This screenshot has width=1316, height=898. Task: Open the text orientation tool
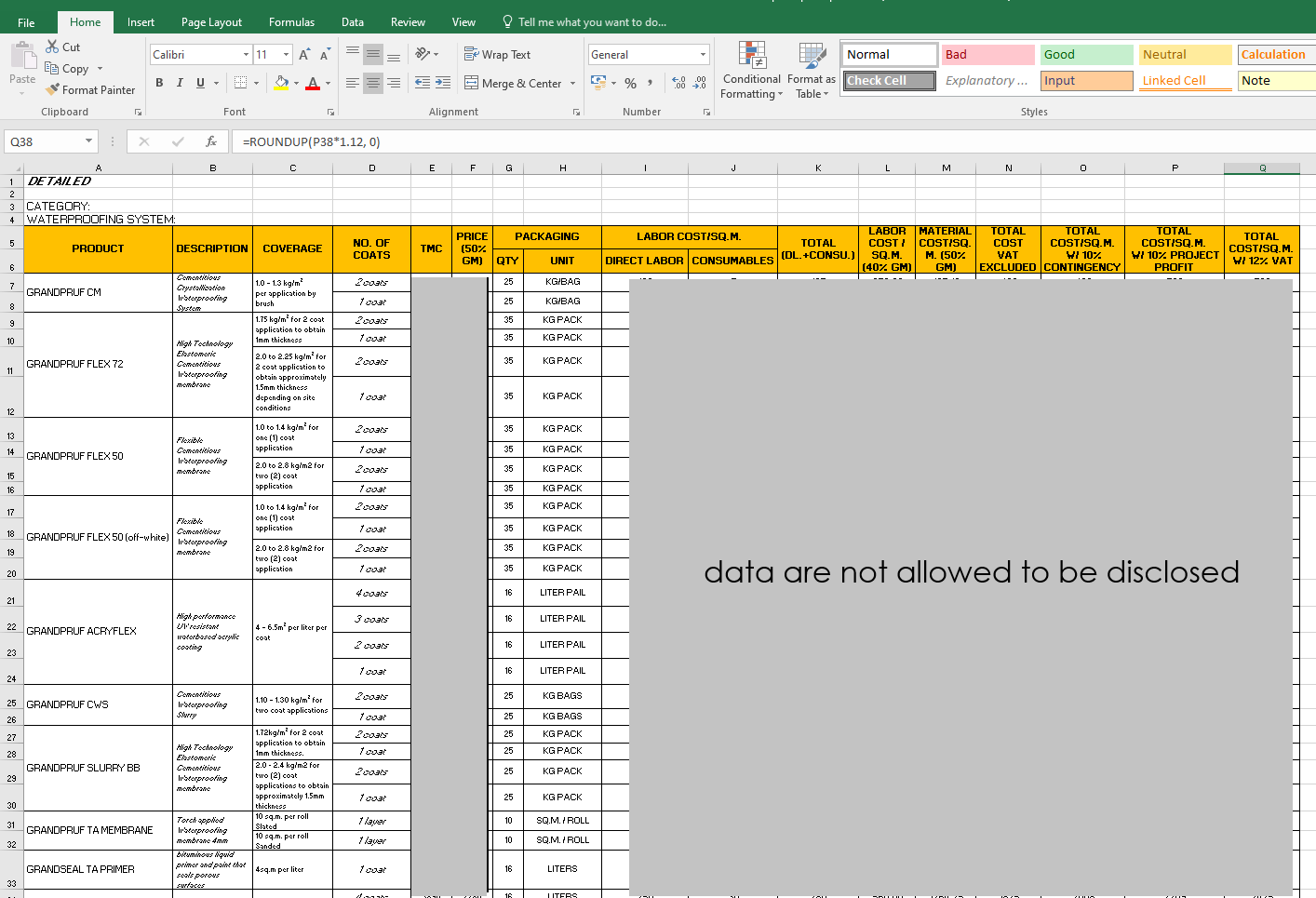click(x=423, y=54)
